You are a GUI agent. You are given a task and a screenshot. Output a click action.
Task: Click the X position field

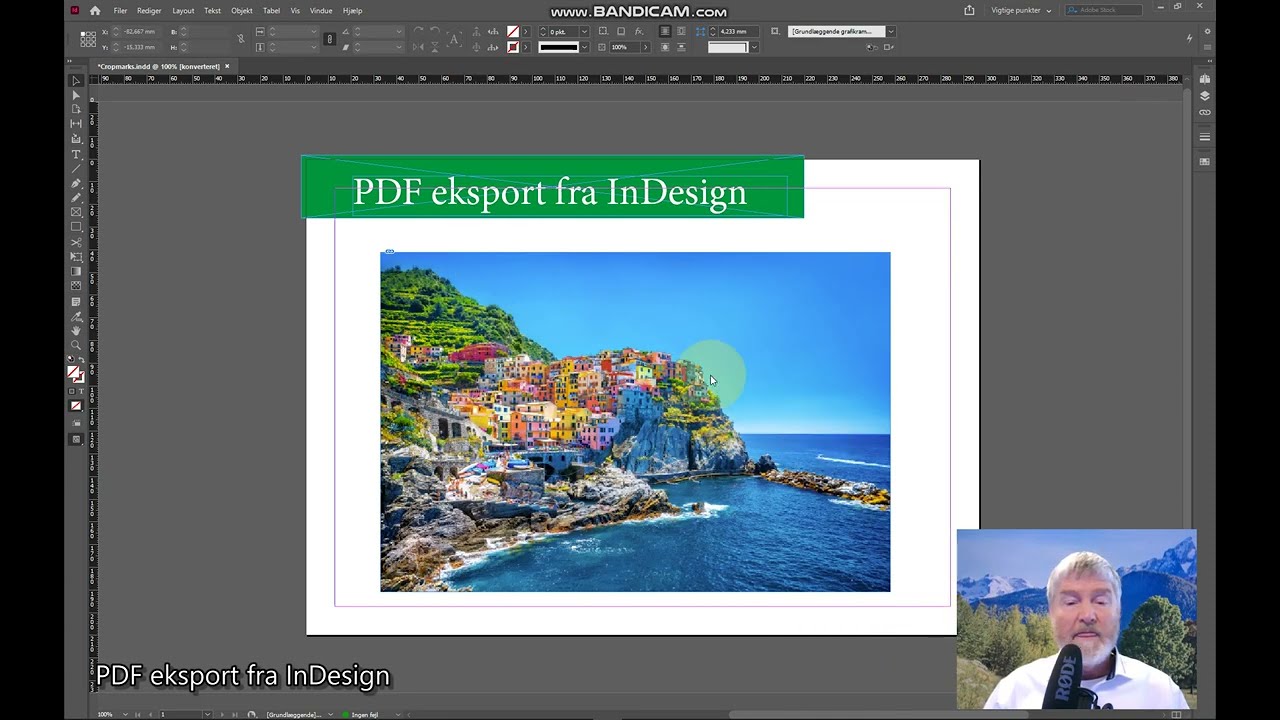click(x=141, y=32)
